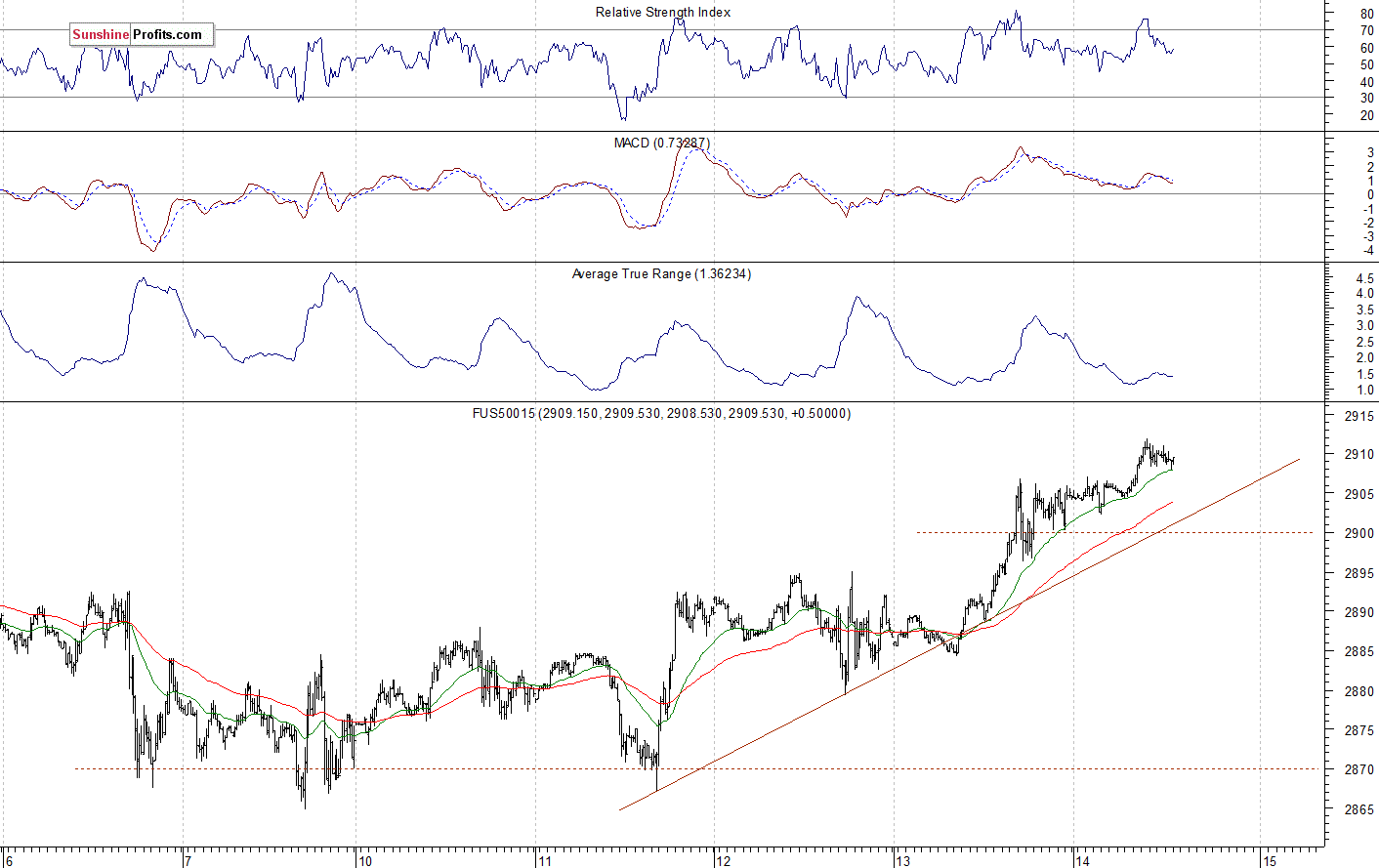Click the price axis label 2915
This screenshot has height=868, width=1379.
click(1358, 417)
